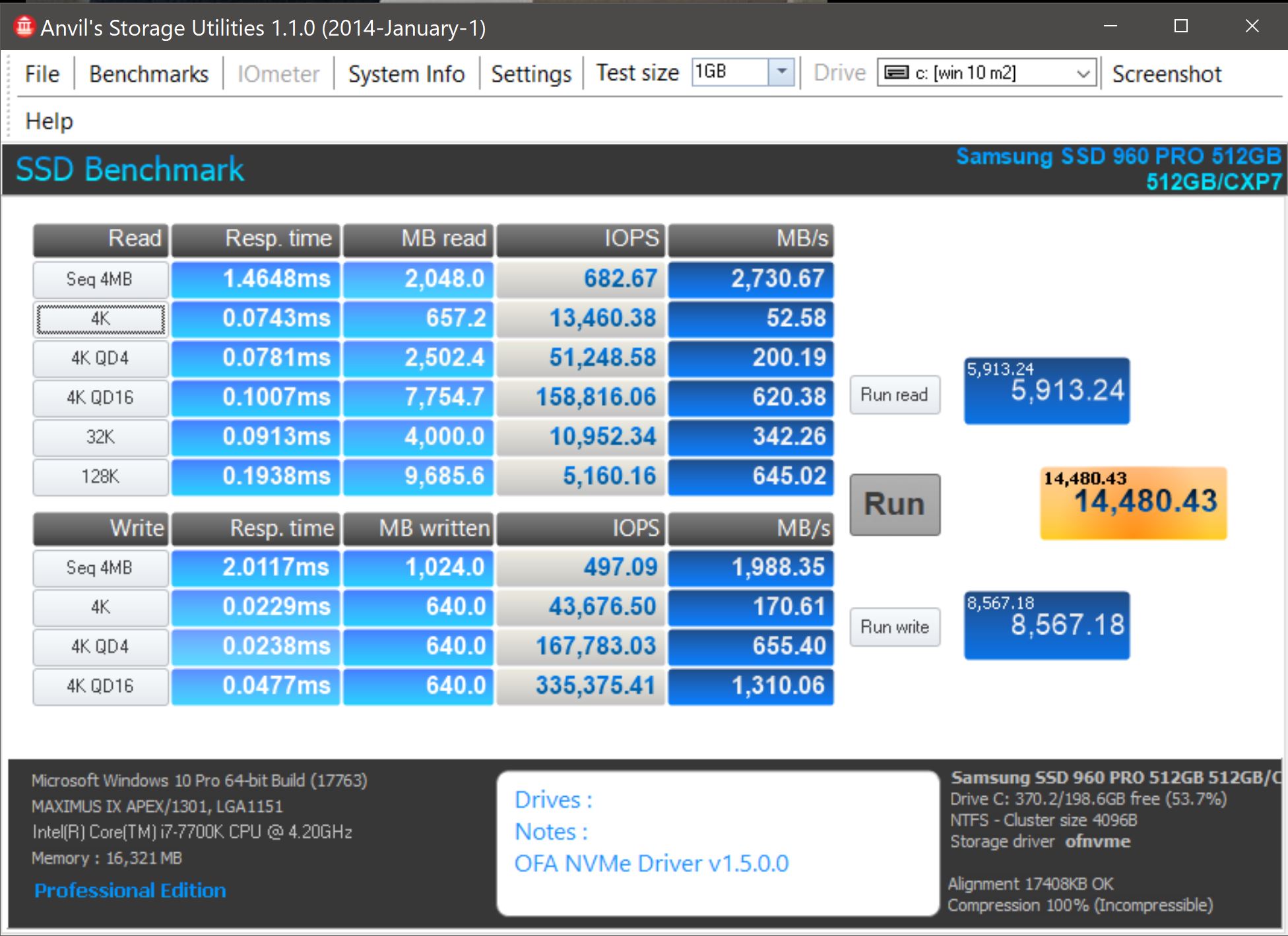1288x936 pixels.
Task: Click the 1.4648ms response time cell
Action: pyautogui.click(x=256, y=279)
